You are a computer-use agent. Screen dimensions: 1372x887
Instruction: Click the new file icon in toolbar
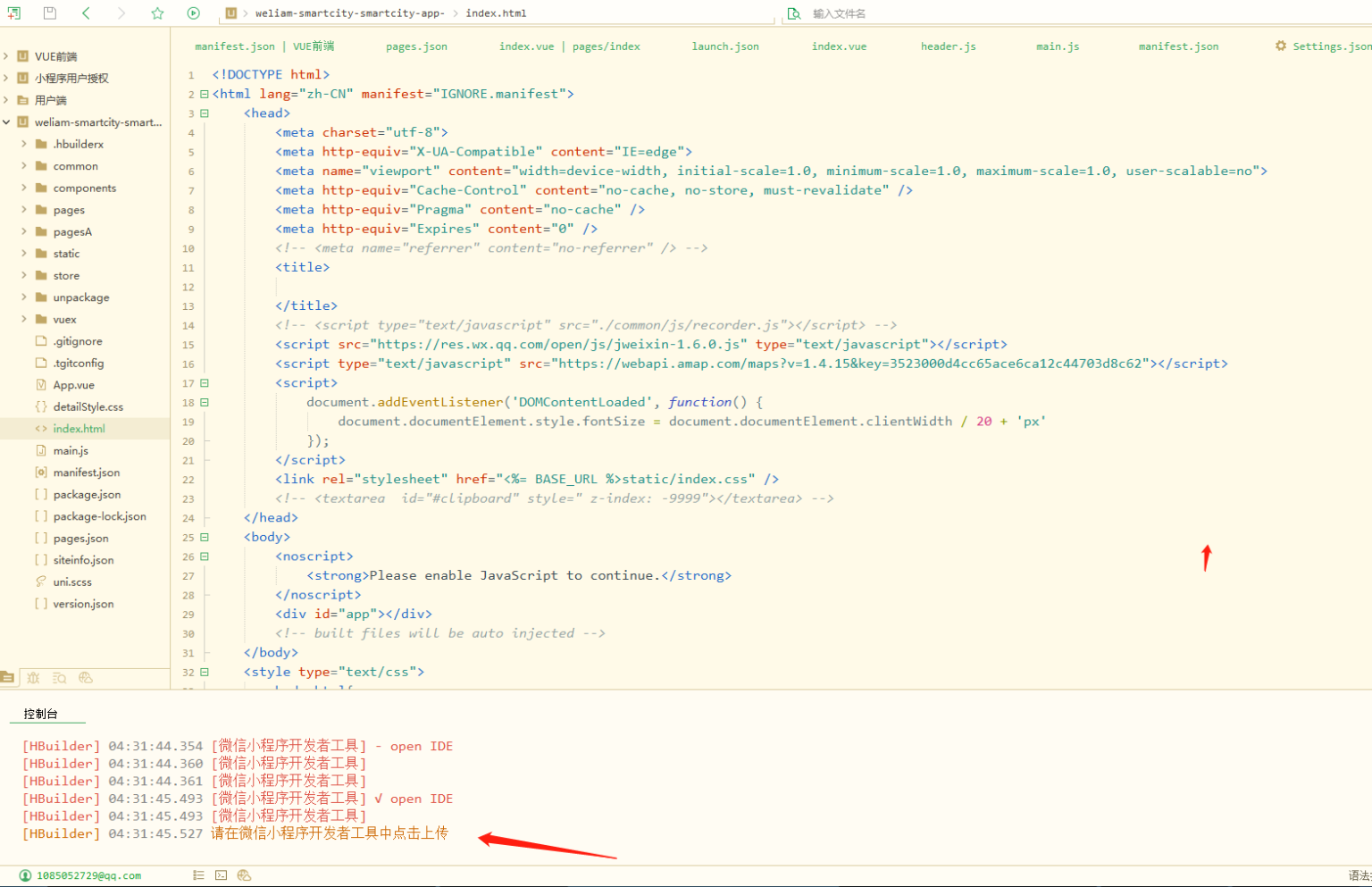13,13
